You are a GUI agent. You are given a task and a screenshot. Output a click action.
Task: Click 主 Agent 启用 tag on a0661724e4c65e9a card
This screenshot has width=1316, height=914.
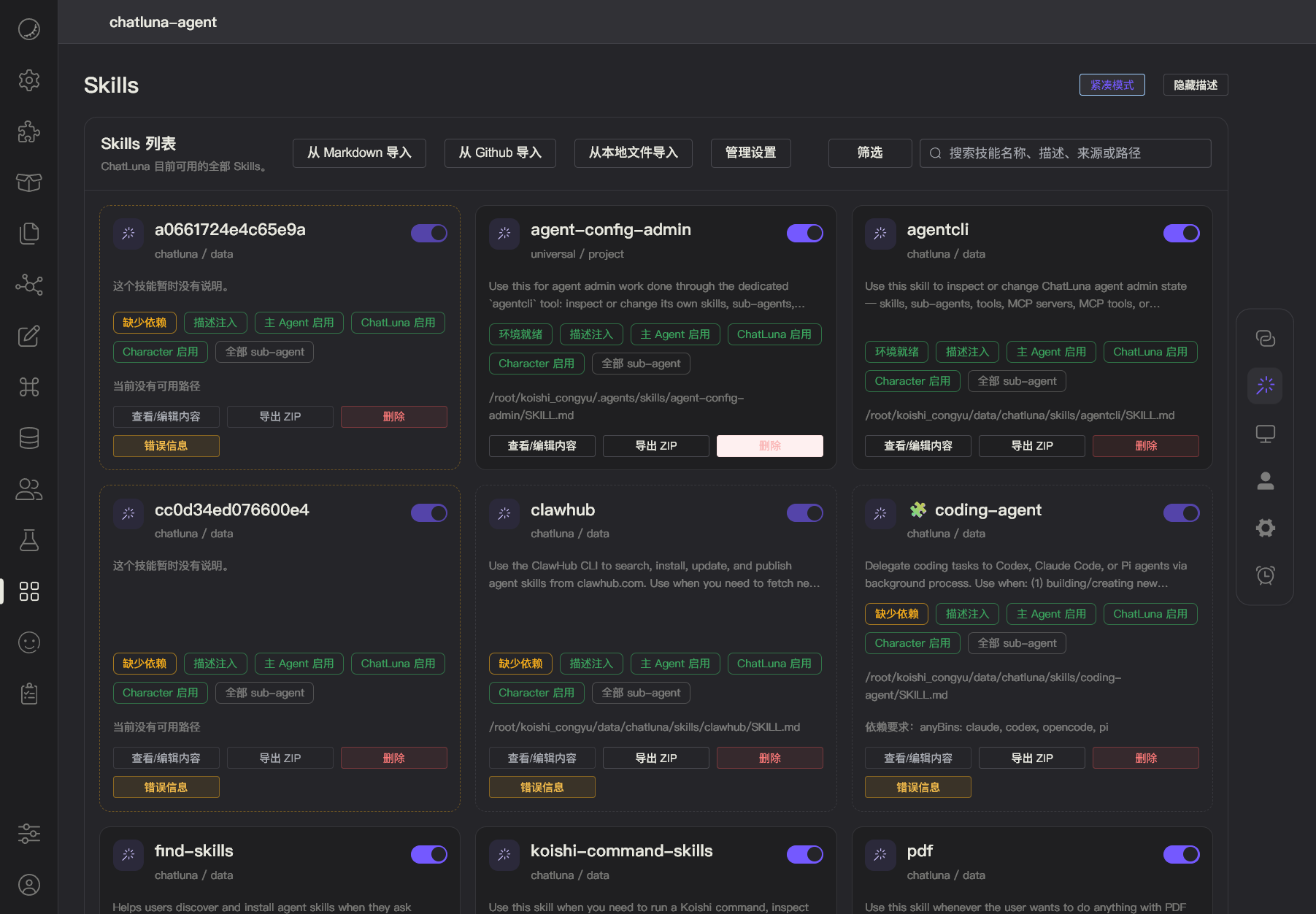tap(299, 323)
